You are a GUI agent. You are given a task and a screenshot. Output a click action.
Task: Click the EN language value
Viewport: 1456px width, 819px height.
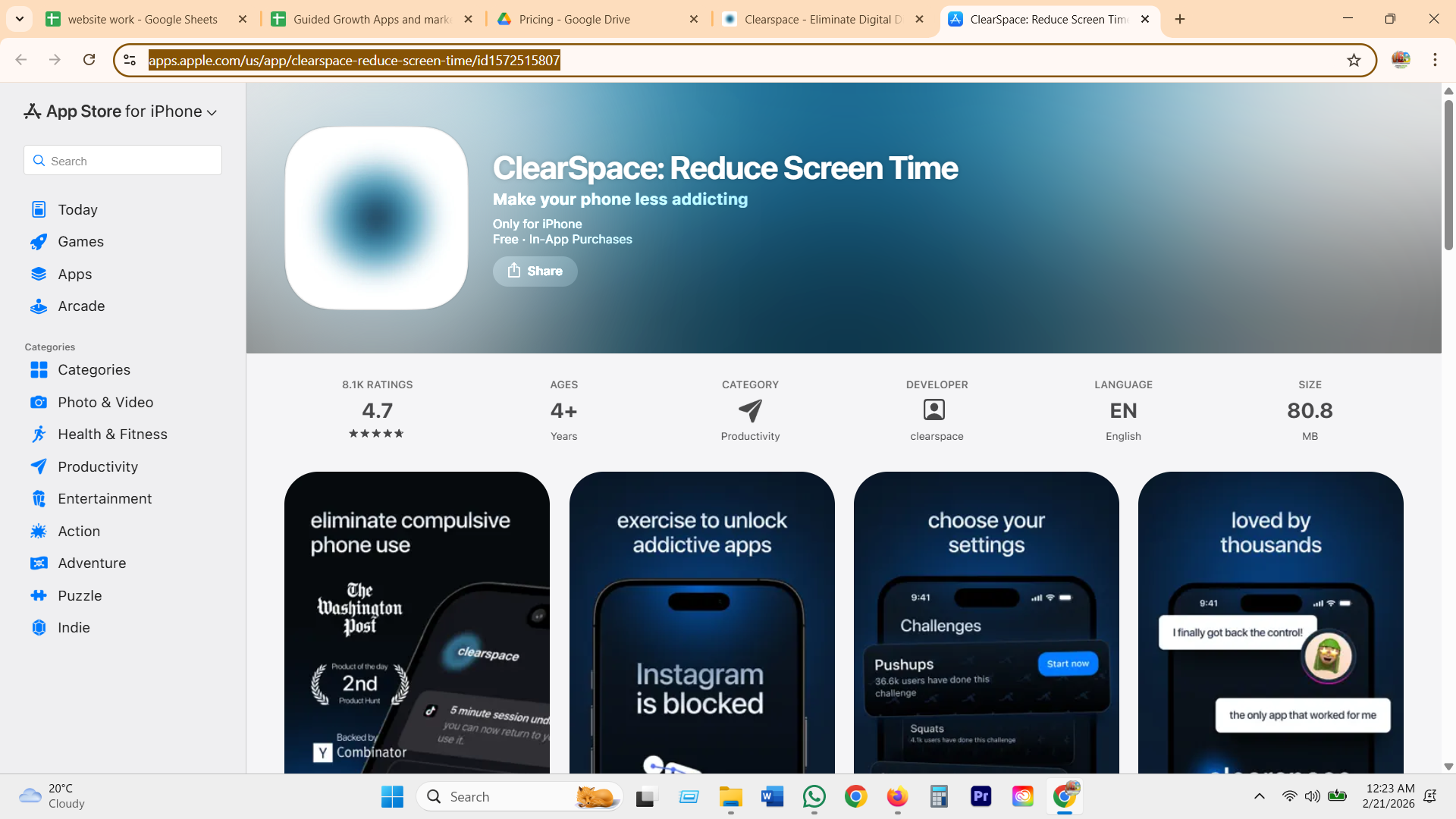tap(1123, 411)
